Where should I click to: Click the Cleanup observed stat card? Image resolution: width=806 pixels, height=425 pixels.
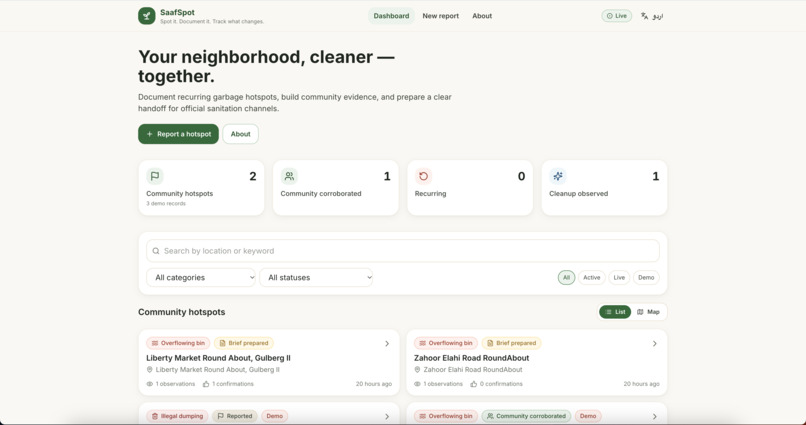point(604,188)
